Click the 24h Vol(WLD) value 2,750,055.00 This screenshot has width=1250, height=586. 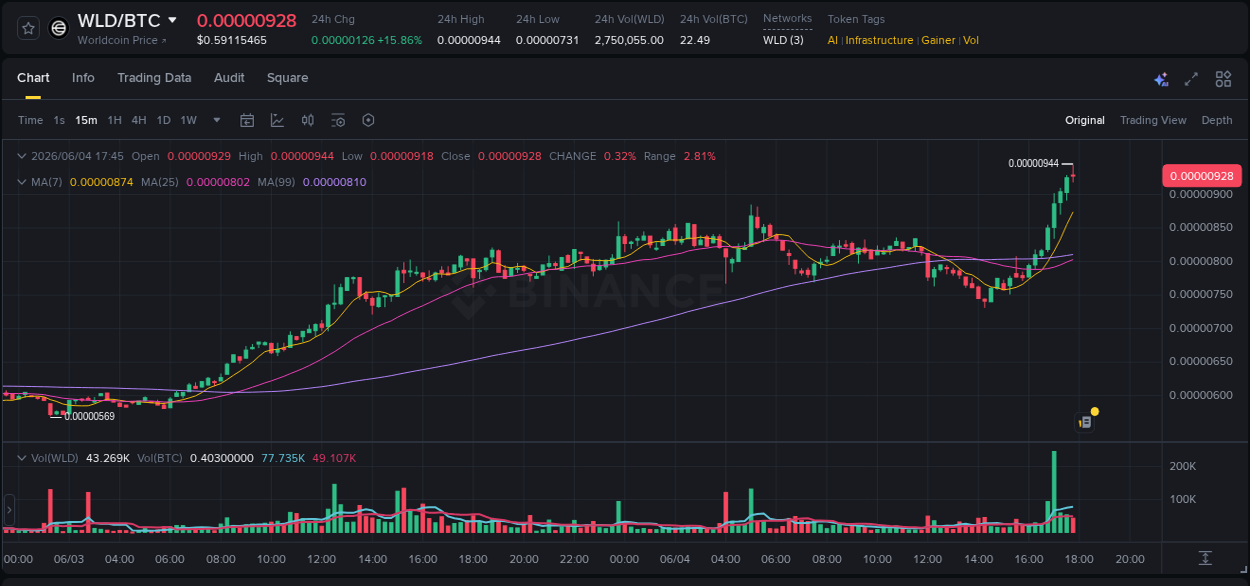point(629,40)
